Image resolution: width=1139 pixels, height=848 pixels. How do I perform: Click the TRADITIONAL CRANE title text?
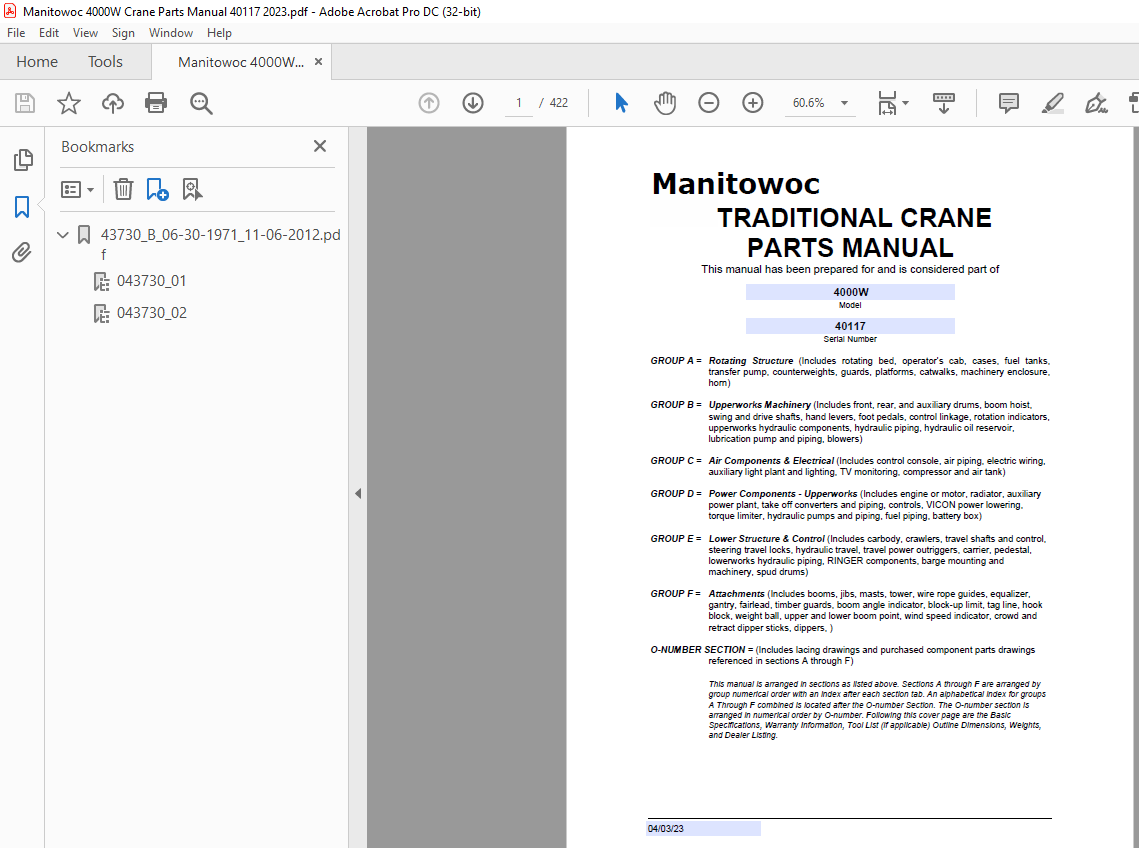854,218
